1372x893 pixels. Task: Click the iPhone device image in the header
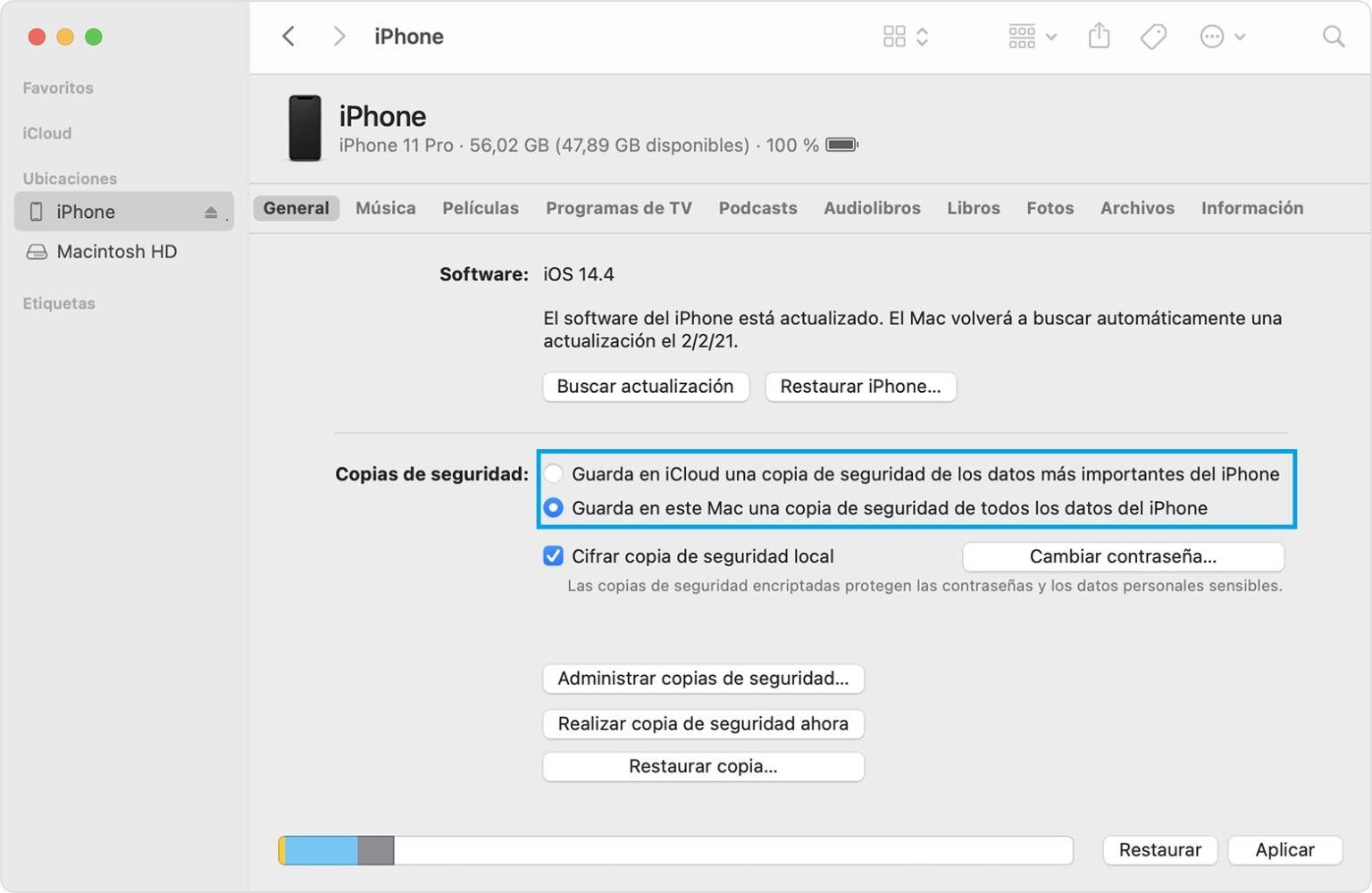coord(305,129)
